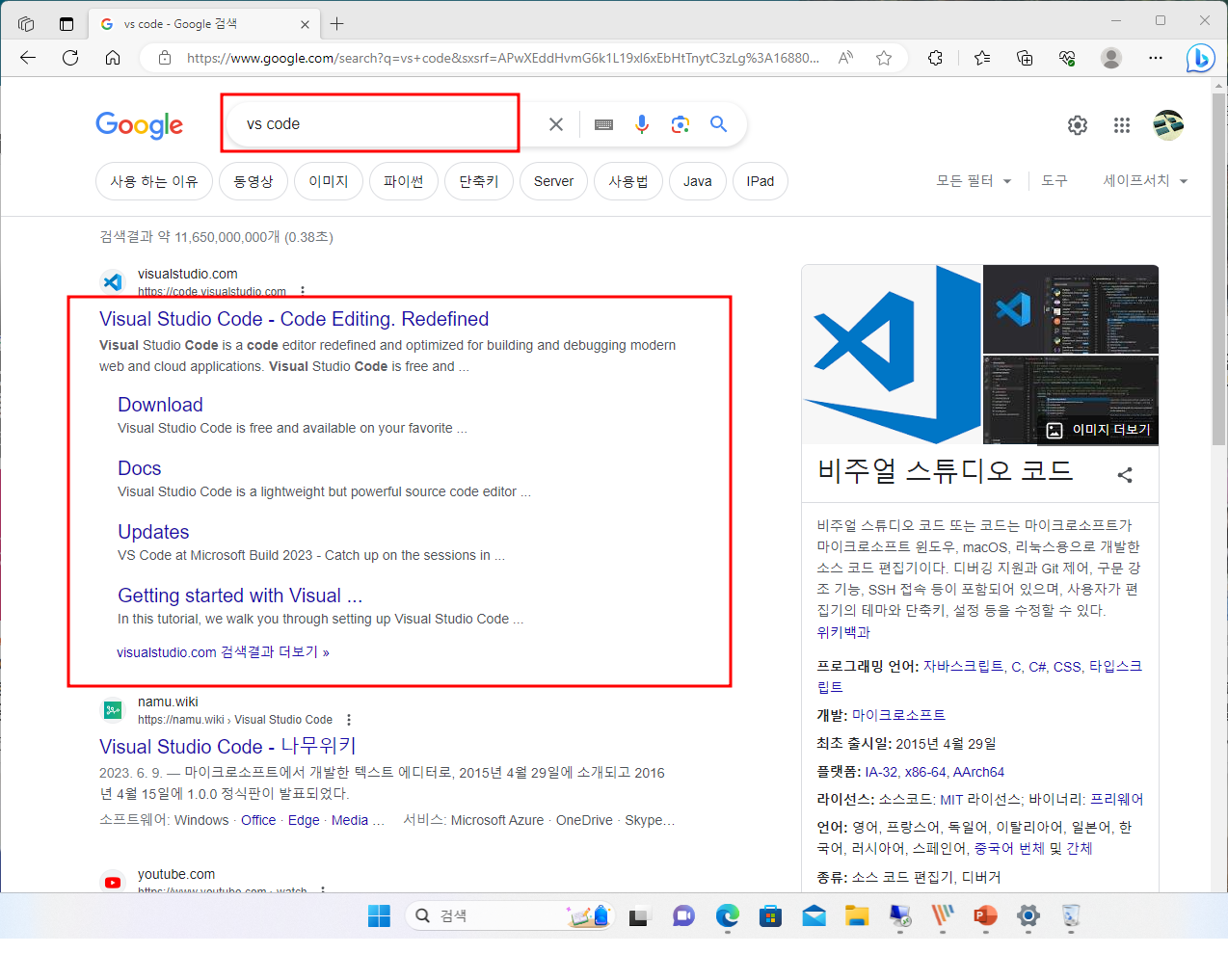1228x980 pixels.
Task: Click the '자바스크립트' language link
Action: pyautogui.click(x=963, y=667)
